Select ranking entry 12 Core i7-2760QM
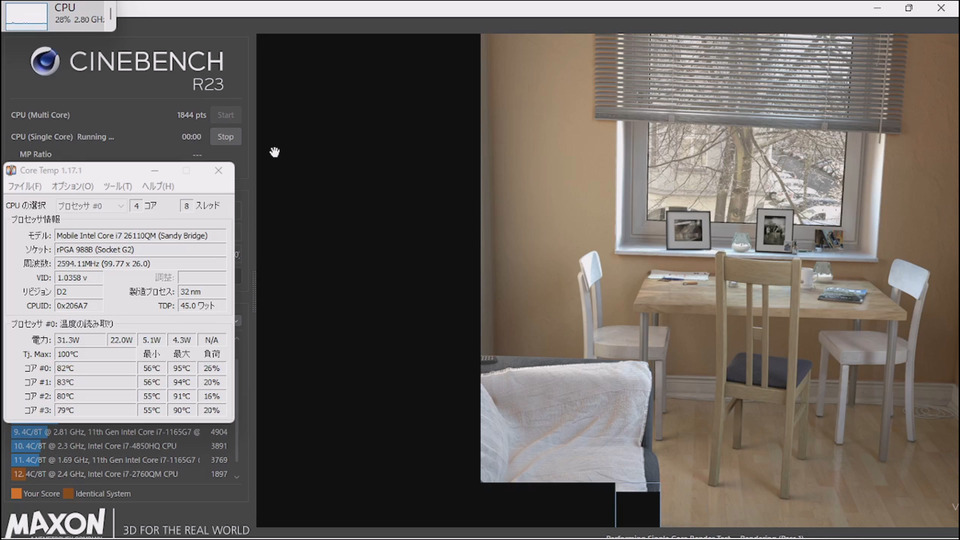 tap(120, 474)
